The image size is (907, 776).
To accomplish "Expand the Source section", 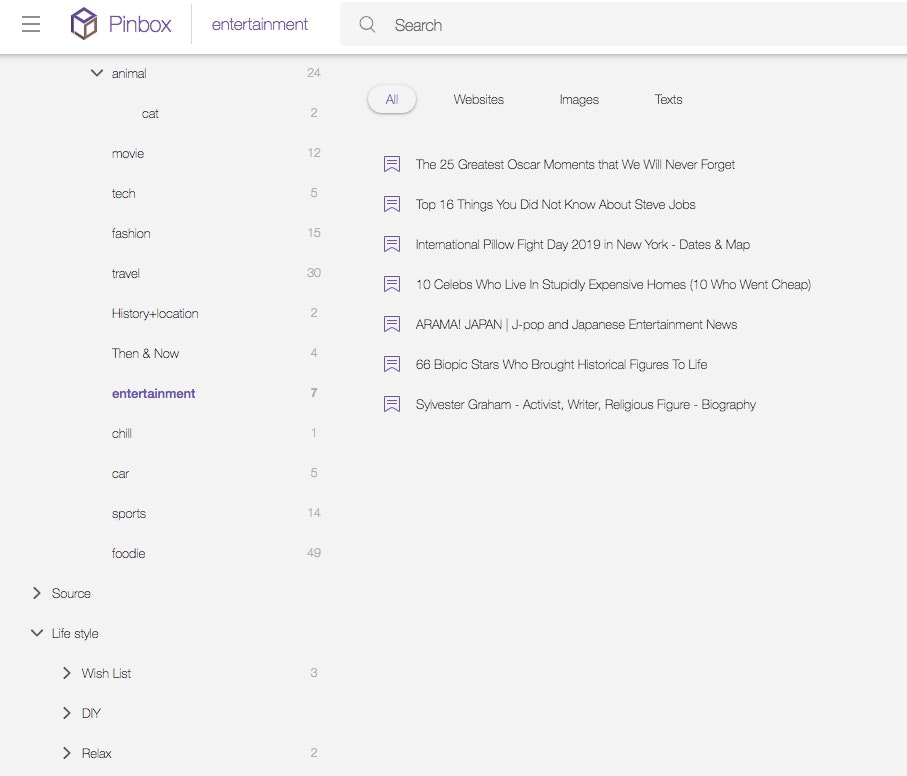I will click(36, 593).
